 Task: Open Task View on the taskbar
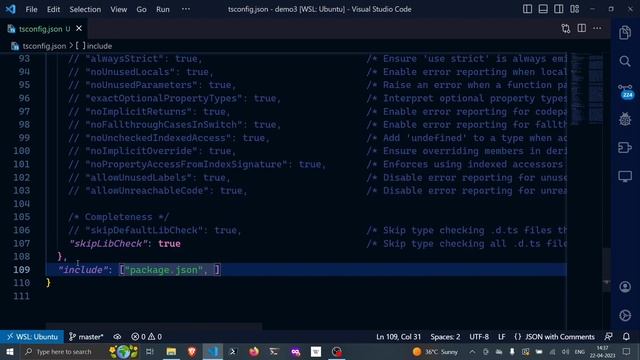150,352
